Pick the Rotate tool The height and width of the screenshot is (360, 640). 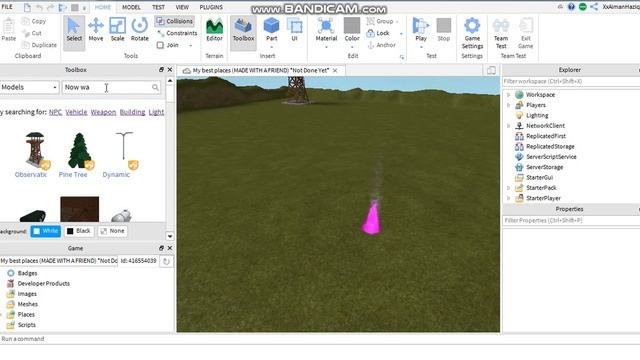pyautogui.click(x=140, y=30)
